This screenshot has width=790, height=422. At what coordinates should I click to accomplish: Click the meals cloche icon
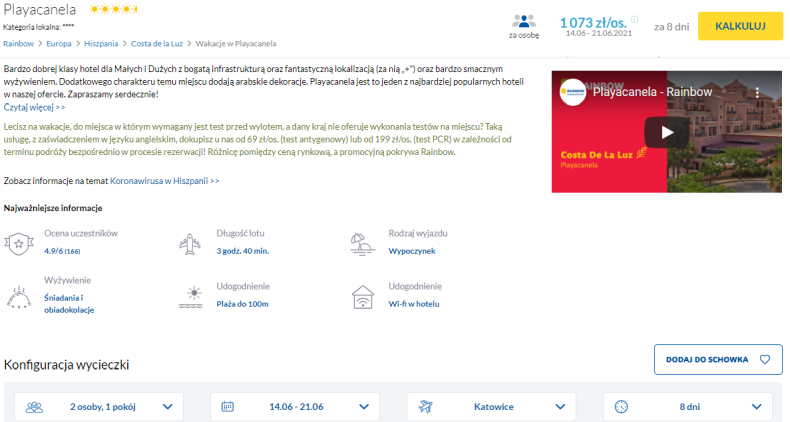pos(19,297)
